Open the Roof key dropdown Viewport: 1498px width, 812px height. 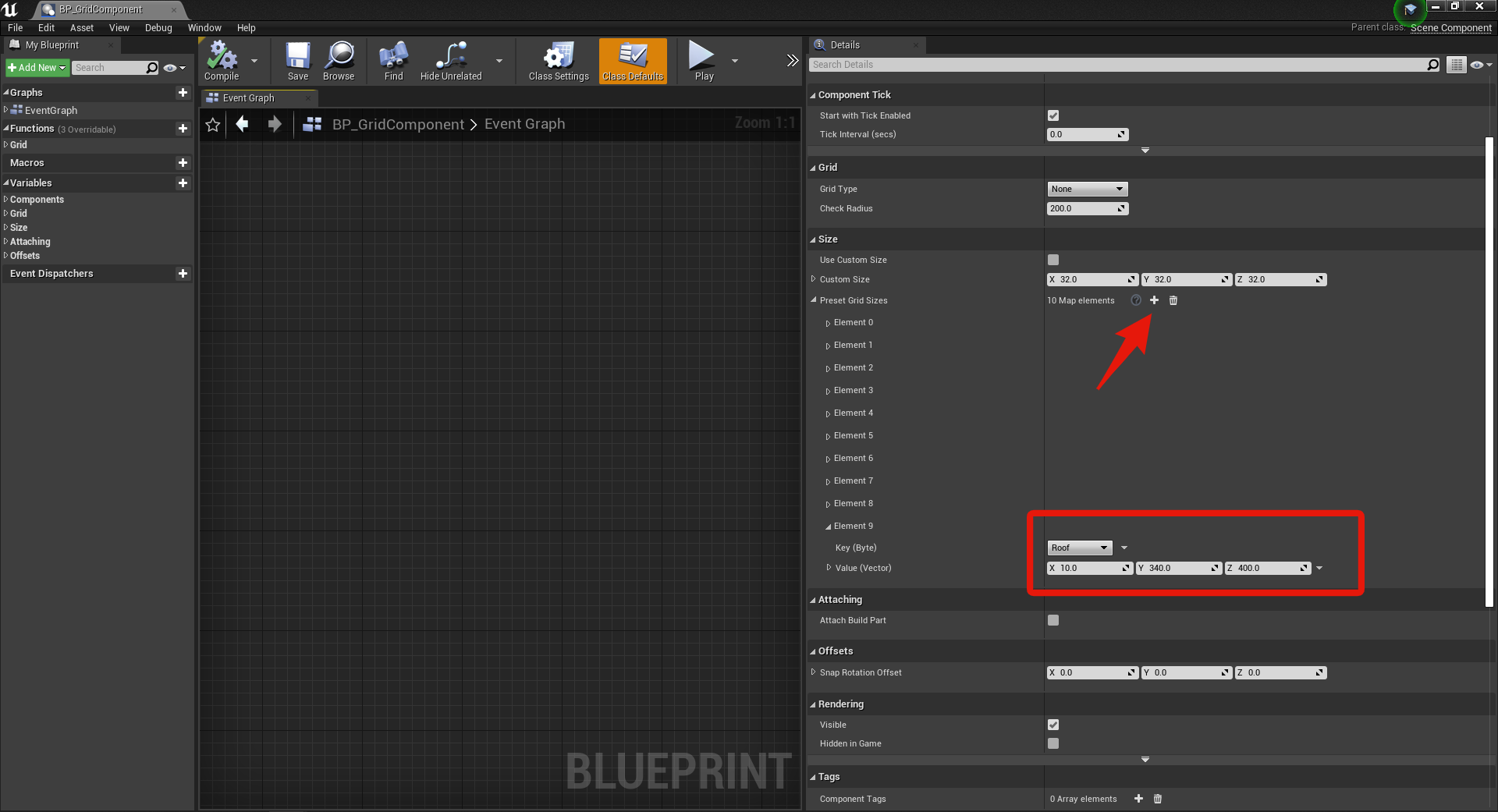pos(1081,548)
